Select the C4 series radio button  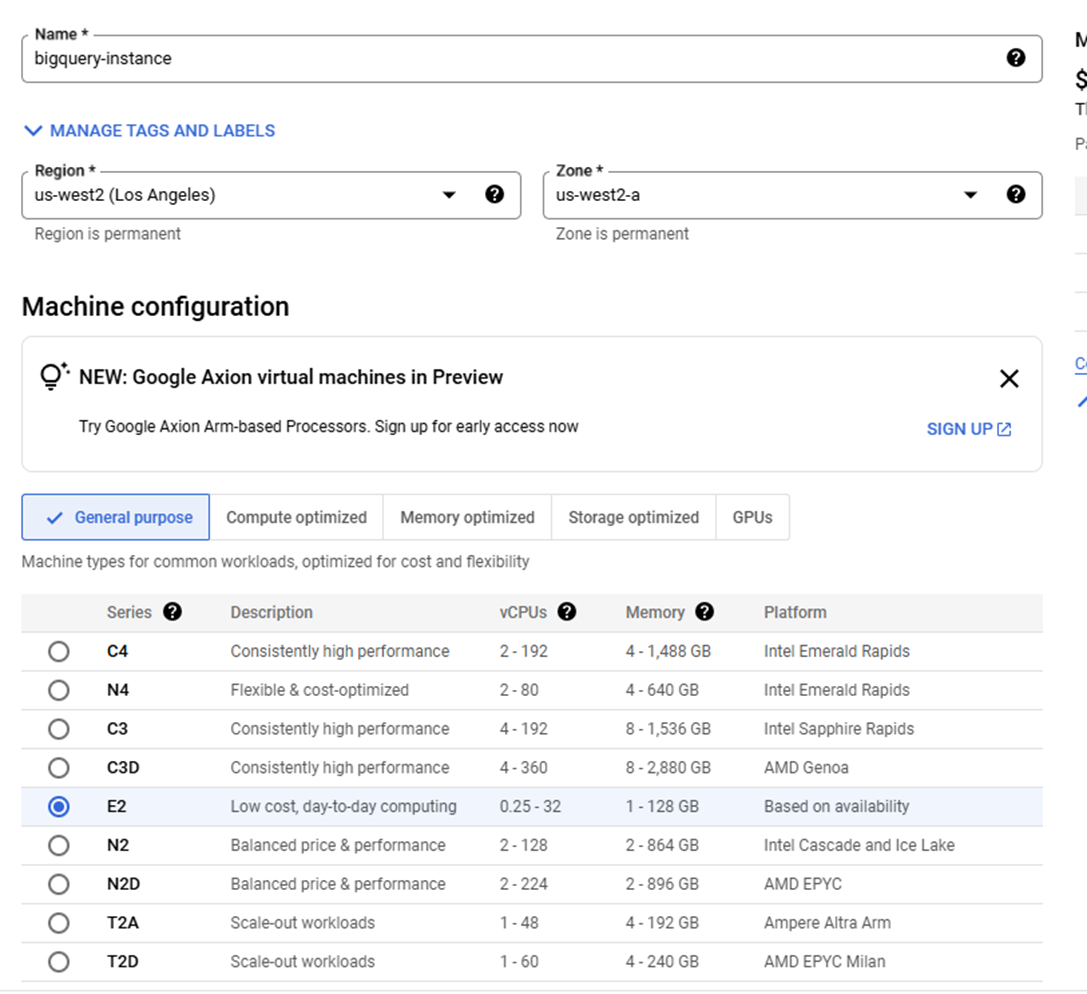tap(59, 651)
